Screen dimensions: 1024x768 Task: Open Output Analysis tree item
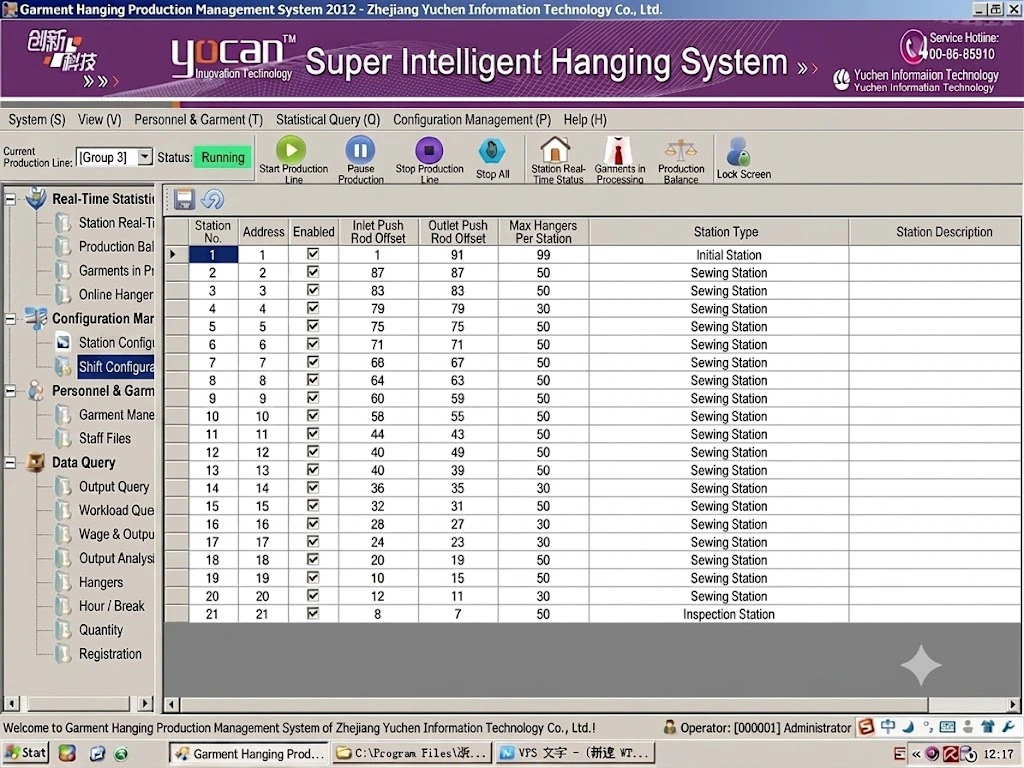click(116, 558)
